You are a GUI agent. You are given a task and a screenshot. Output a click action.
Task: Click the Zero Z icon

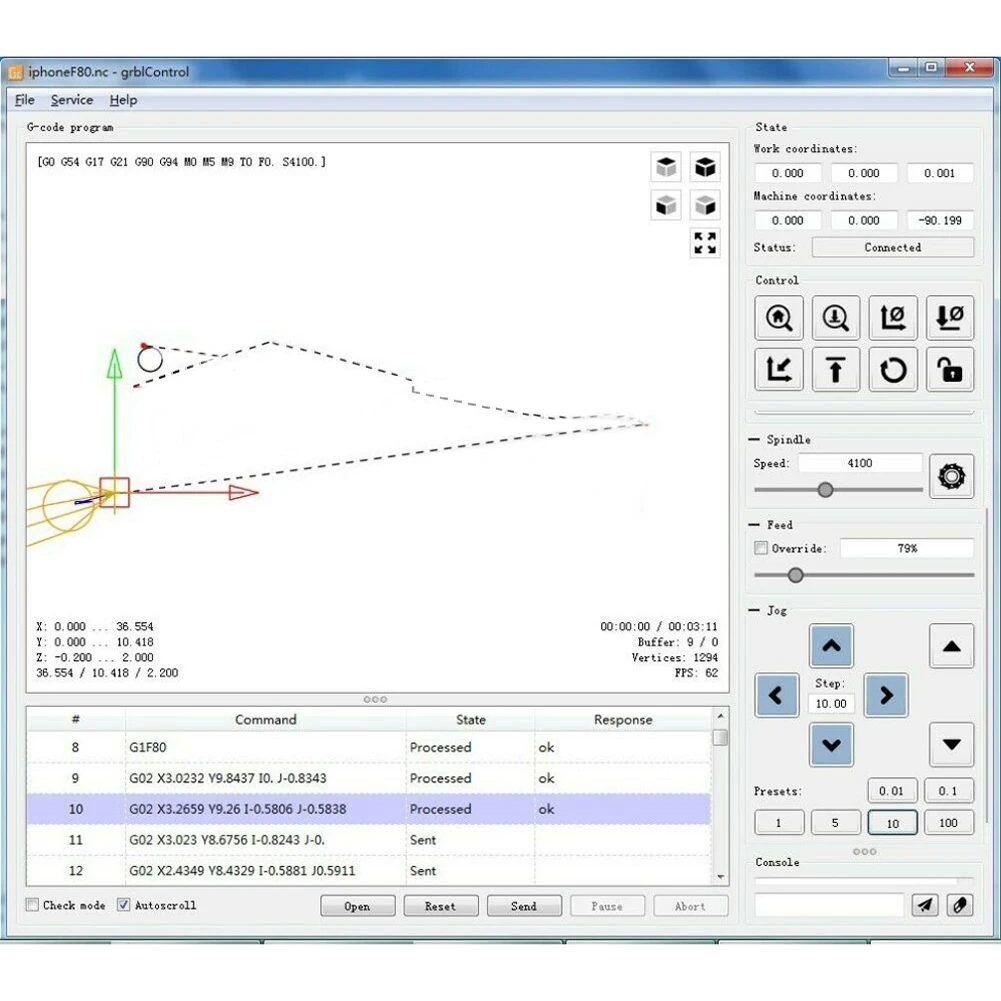950,318
